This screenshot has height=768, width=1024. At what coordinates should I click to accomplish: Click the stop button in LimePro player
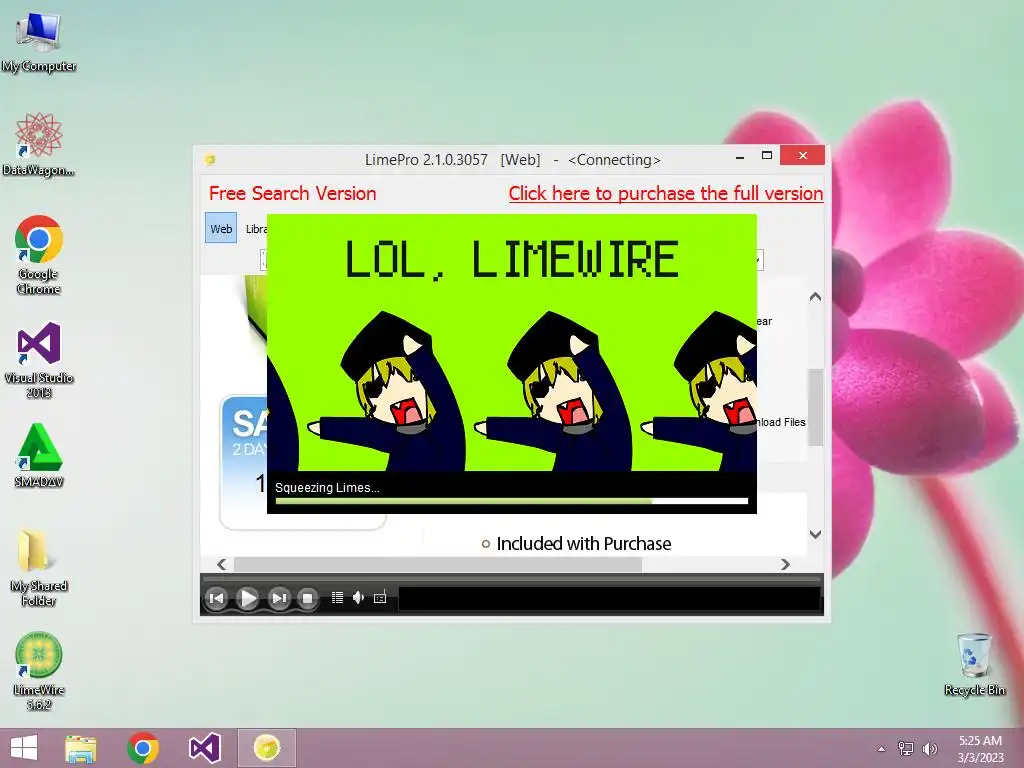point(308,598)
